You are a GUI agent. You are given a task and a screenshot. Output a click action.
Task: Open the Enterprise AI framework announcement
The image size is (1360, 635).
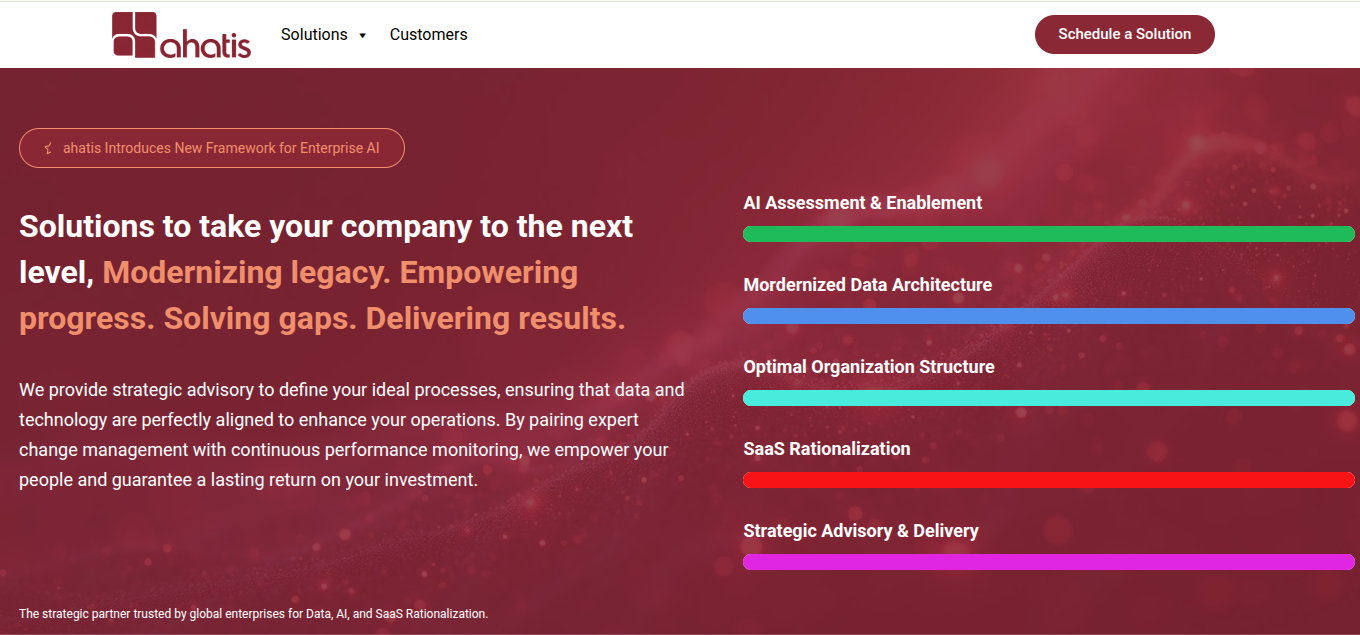tap(221, 148)
